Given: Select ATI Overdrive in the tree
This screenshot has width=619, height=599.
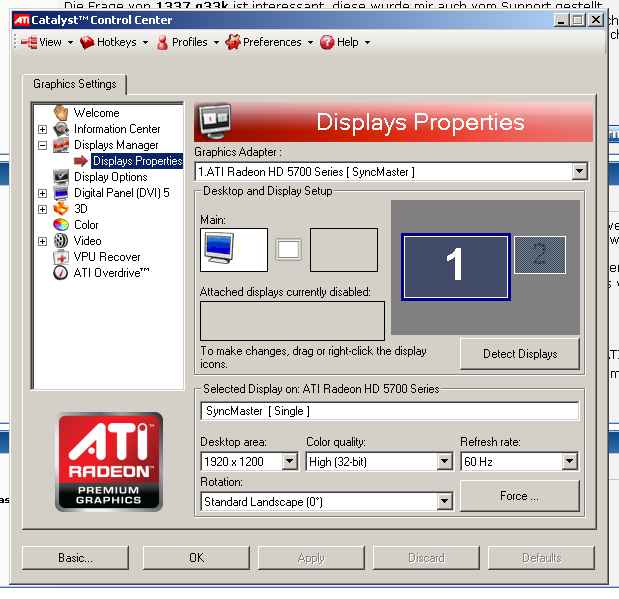Looking at the screenshot, I should tap(112, 273).
